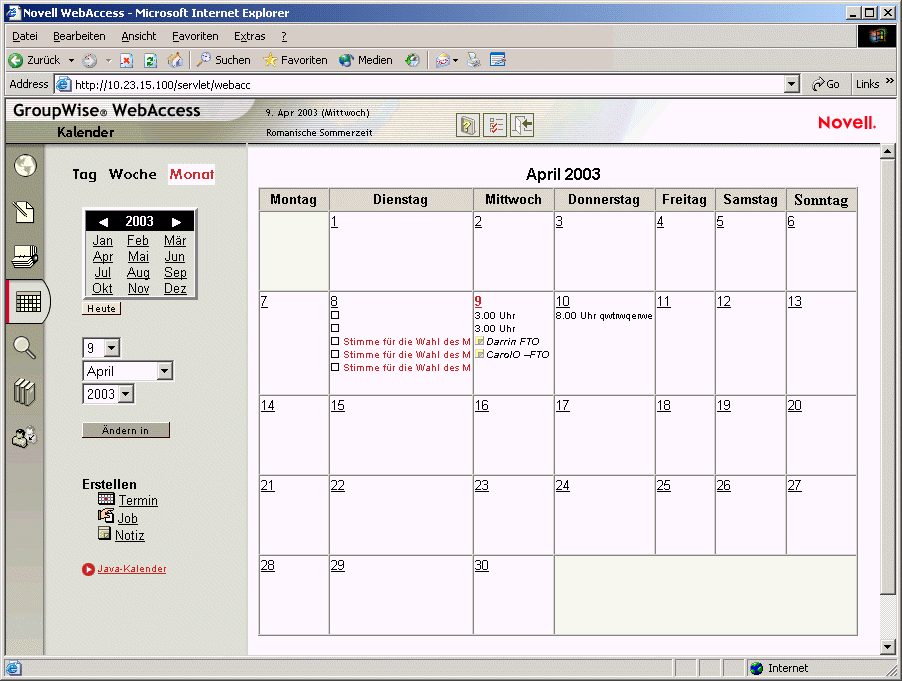Open the 2003 year dropdown
The width and height of the screenshot is (902, 681).
(126, 394)
